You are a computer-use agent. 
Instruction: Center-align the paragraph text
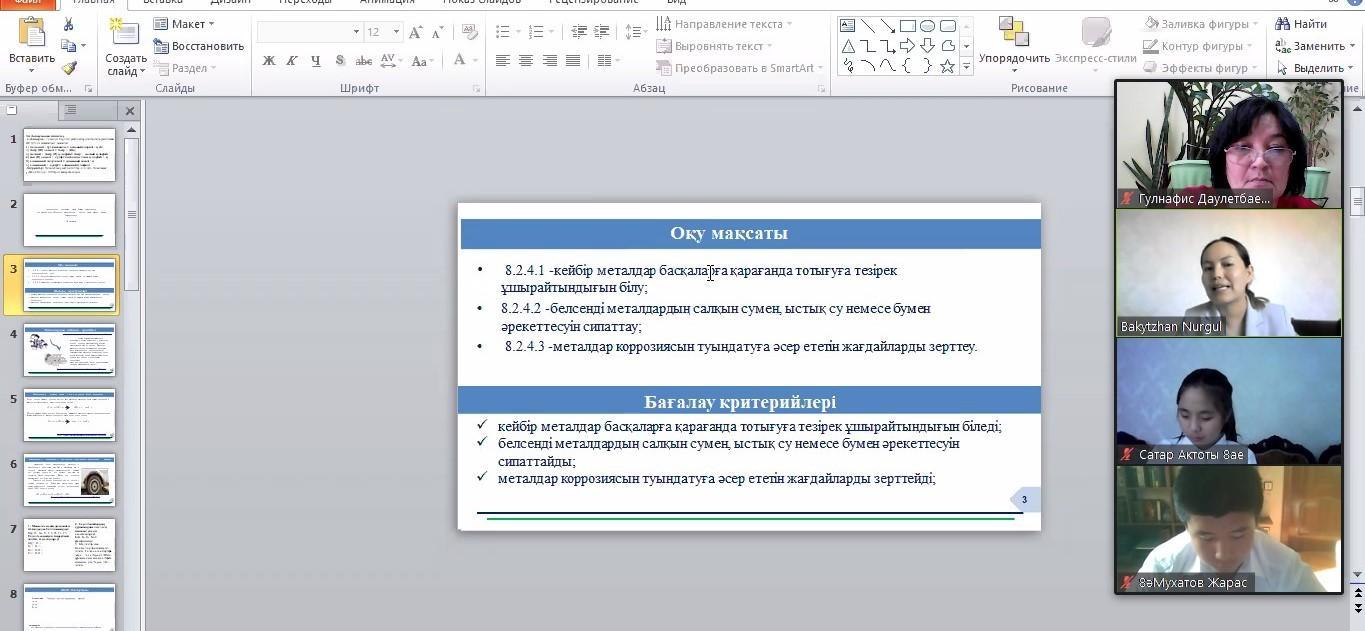[x=525, y=61]
